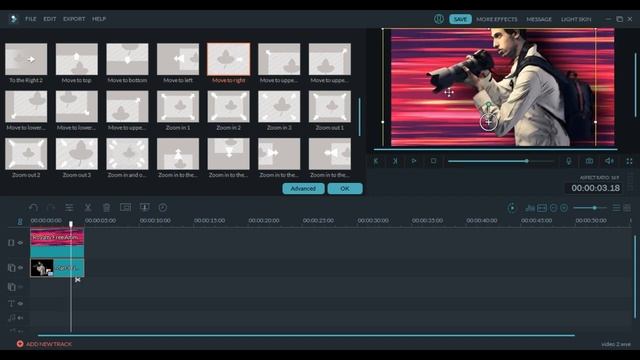The height and width of the screenshot is (360, 640).
Task: Click ADD NEW TRACK label
Action: (x=49, y=344)
